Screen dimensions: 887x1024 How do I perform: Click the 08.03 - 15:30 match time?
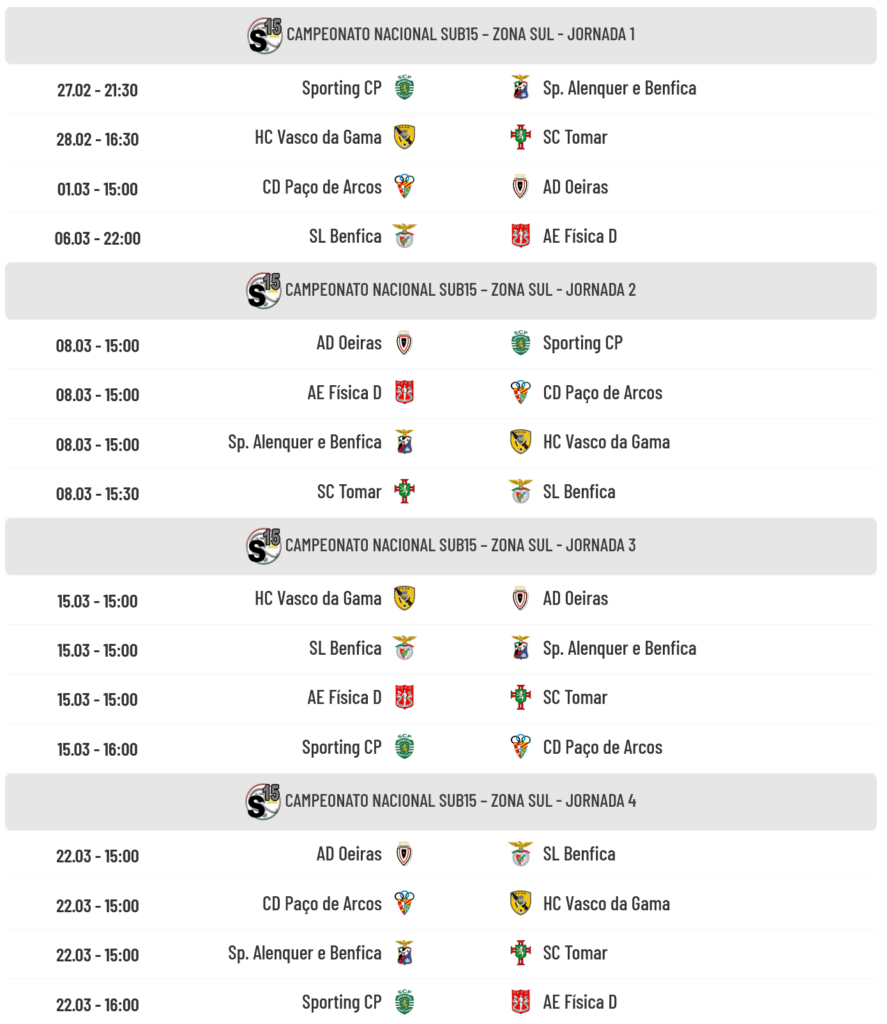pos(97,494)
